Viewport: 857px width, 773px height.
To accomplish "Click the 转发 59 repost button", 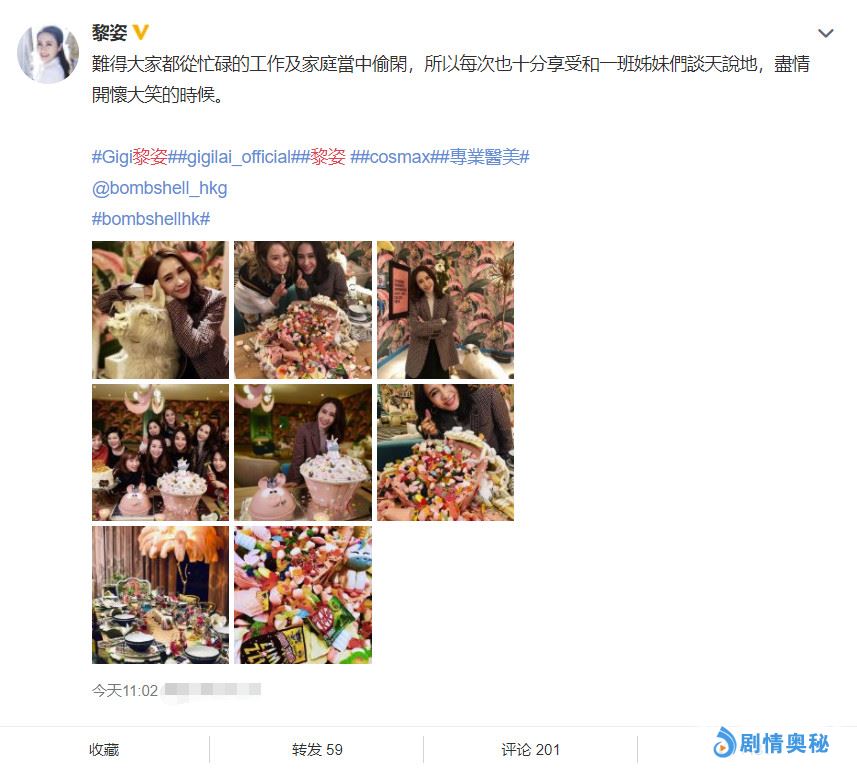I will point(317,749).
